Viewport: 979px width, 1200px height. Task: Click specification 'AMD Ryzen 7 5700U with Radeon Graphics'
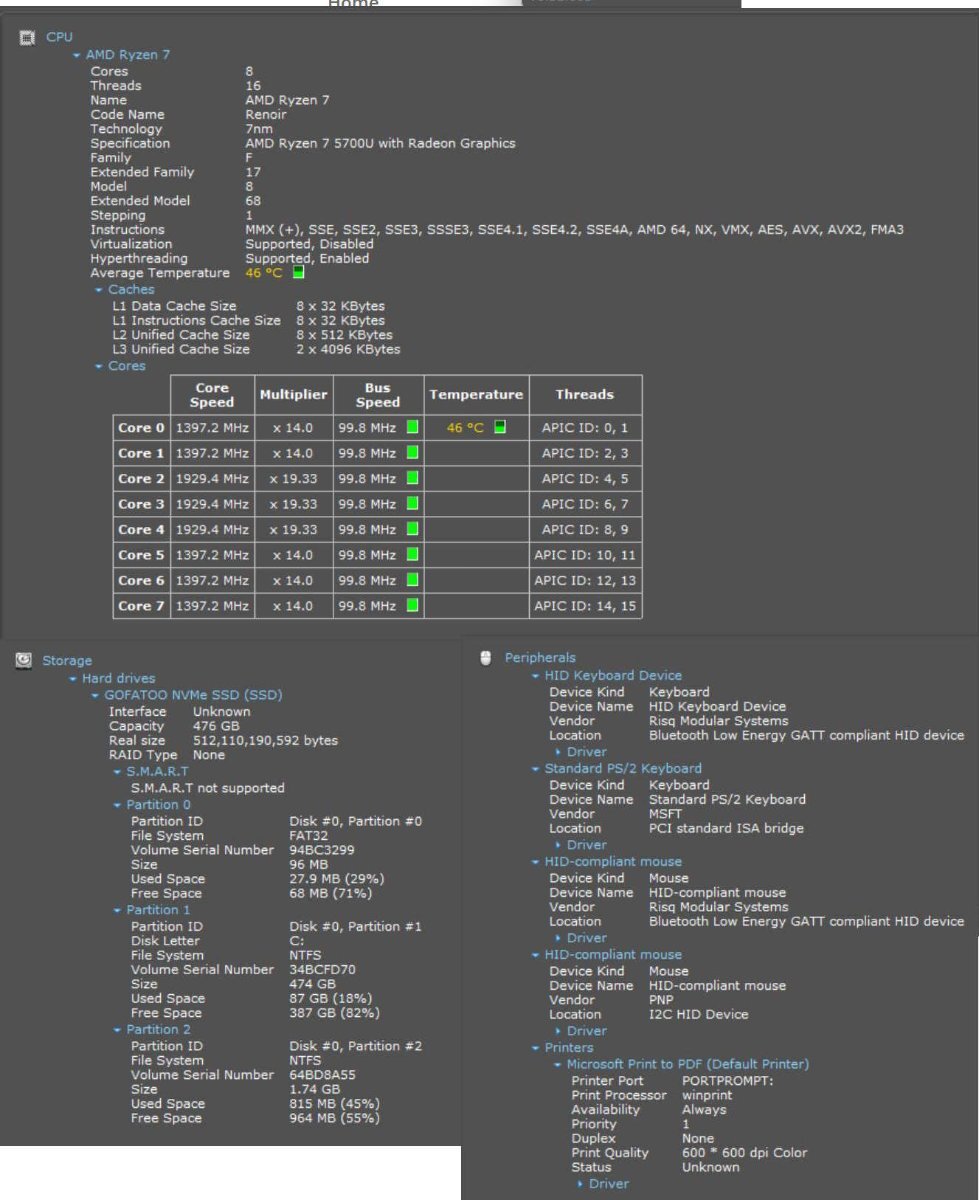click(x=380, y=143)
